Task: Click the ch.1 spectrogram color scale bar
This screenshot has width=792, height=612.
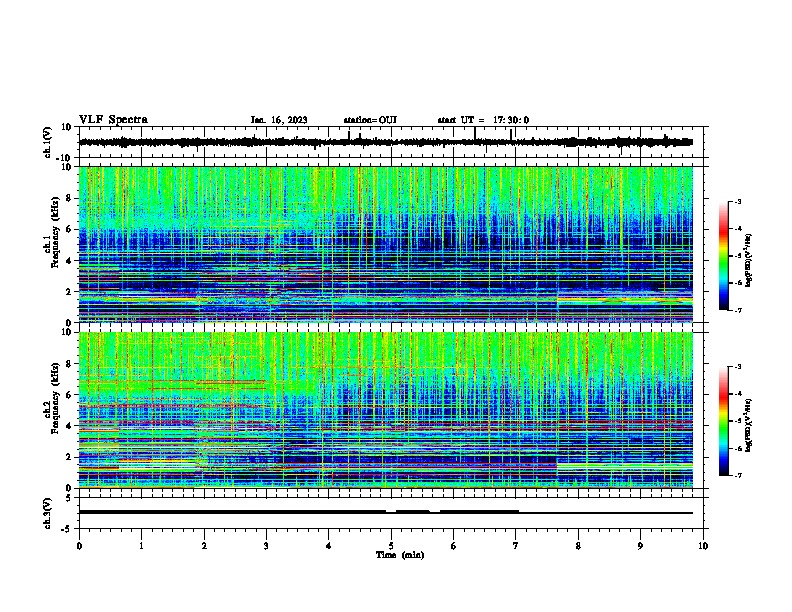Action: click(724, 256)
